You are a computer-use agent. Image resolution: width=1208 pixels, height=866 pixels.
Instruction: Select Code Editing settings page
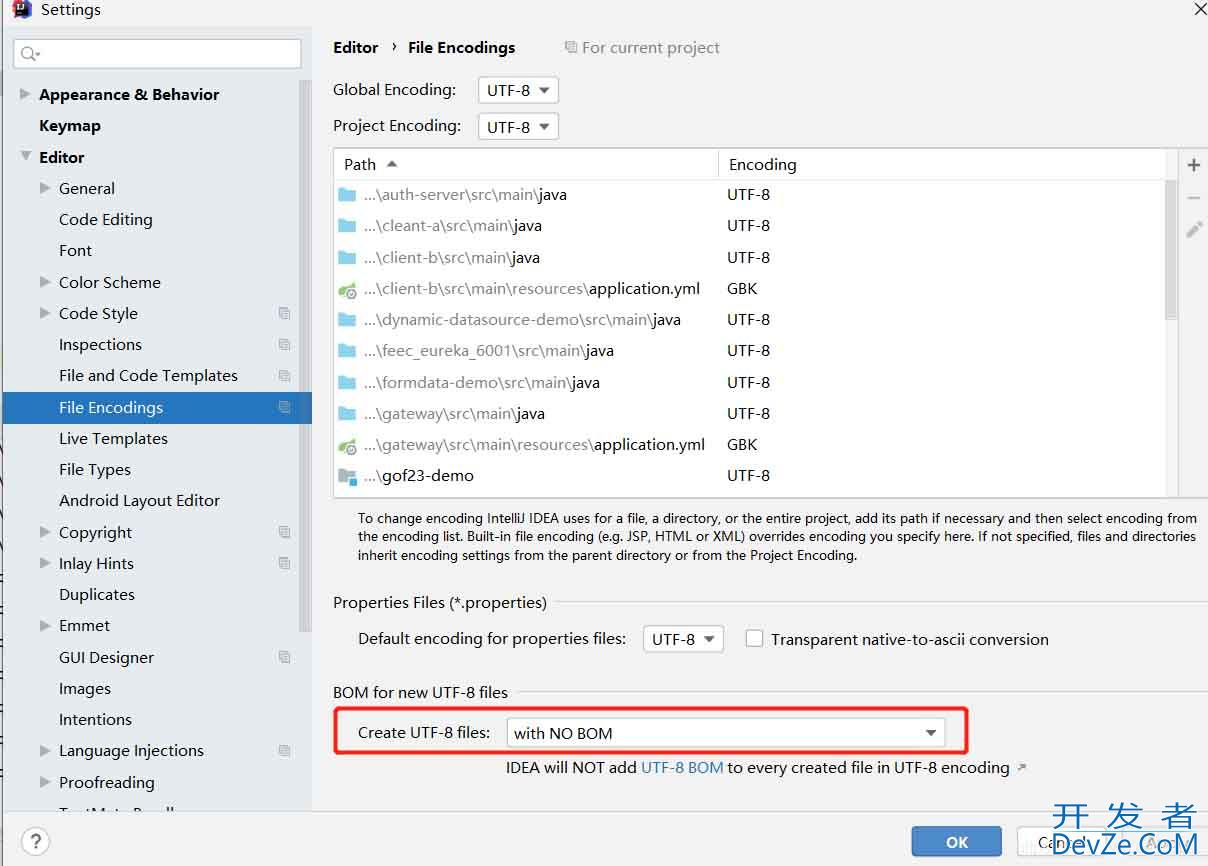click(106, 220)
